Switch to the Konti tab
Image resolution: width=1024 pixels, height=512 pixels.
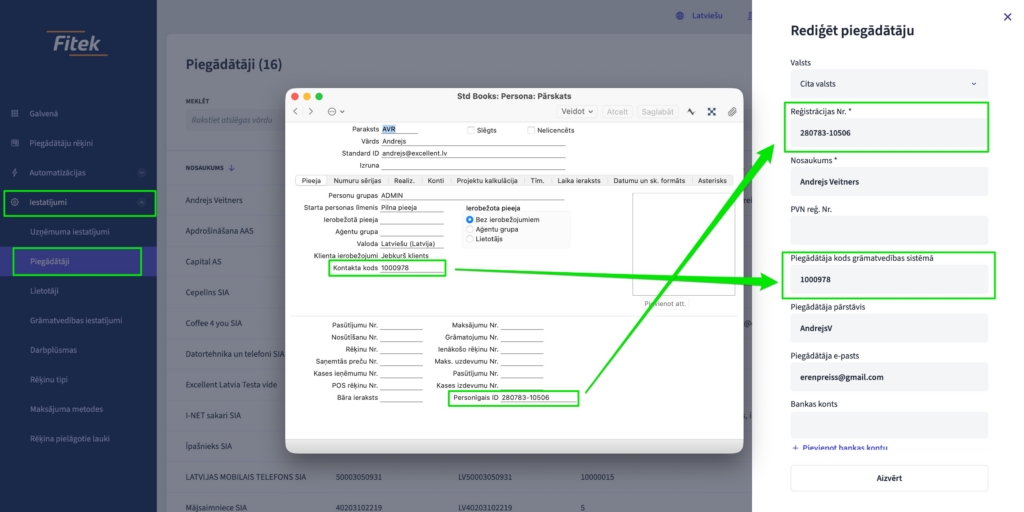click(436, 181)
